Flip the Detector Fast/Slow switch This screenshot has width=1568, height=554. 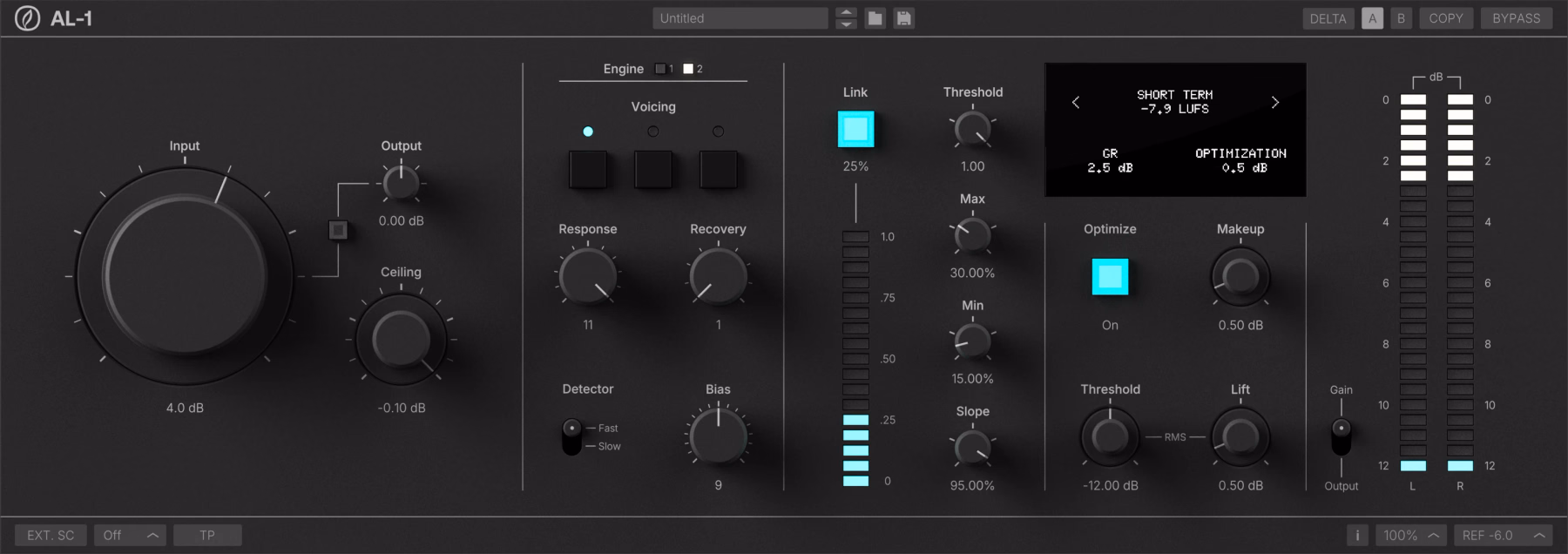[571, 437]
